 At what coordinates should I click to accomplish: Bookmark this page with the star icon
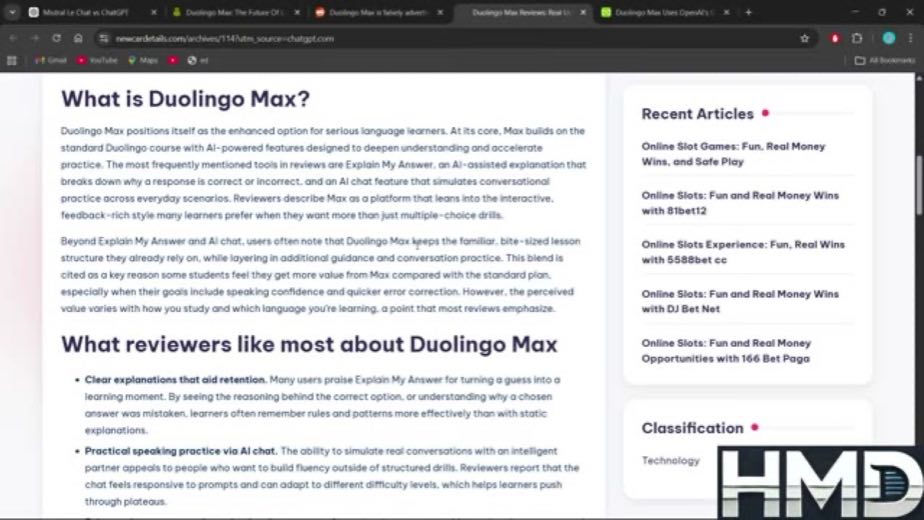[x=805, y=38]
